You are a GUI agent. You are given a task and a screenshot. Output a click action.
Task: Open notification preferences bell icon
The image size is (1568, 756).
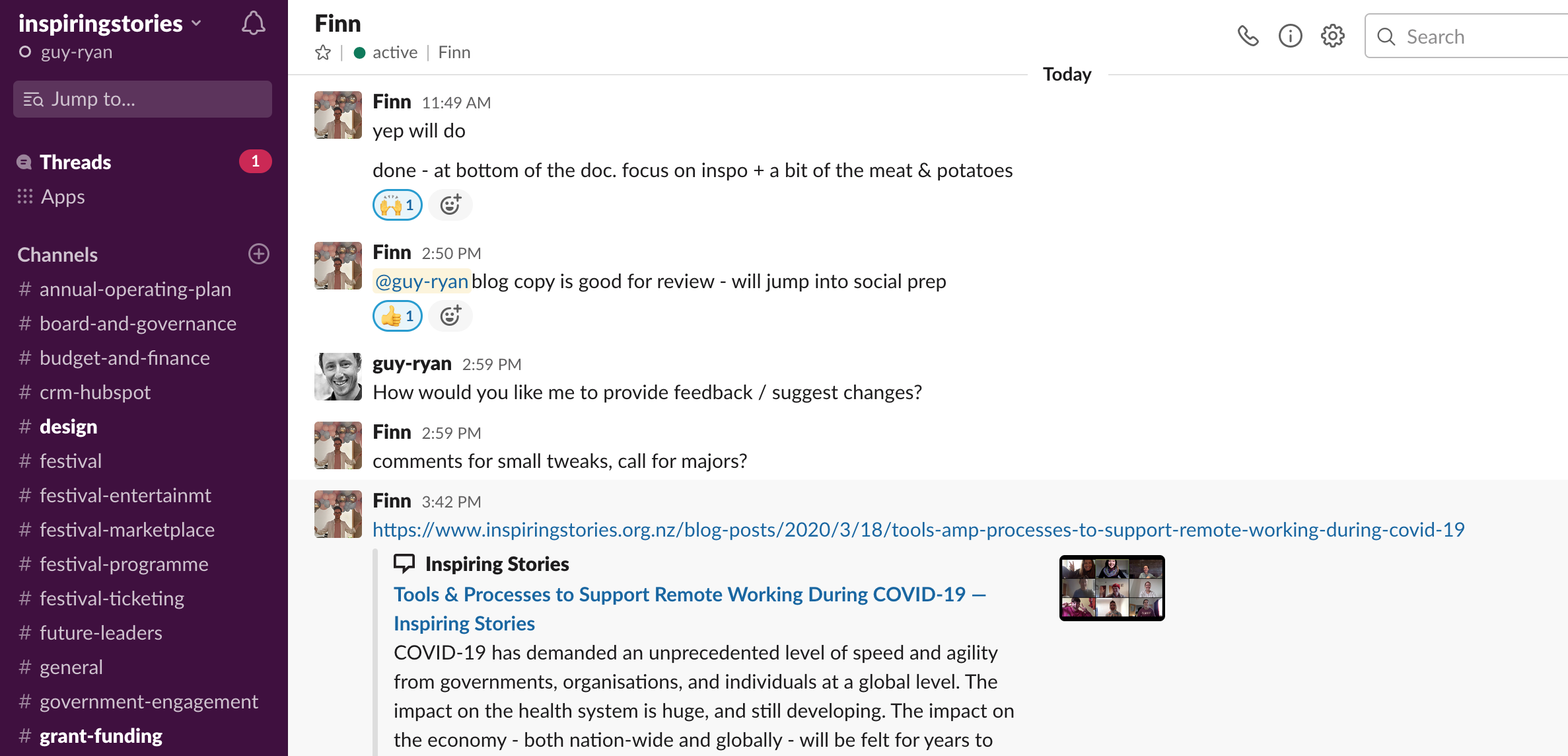[x=254, y=23]
